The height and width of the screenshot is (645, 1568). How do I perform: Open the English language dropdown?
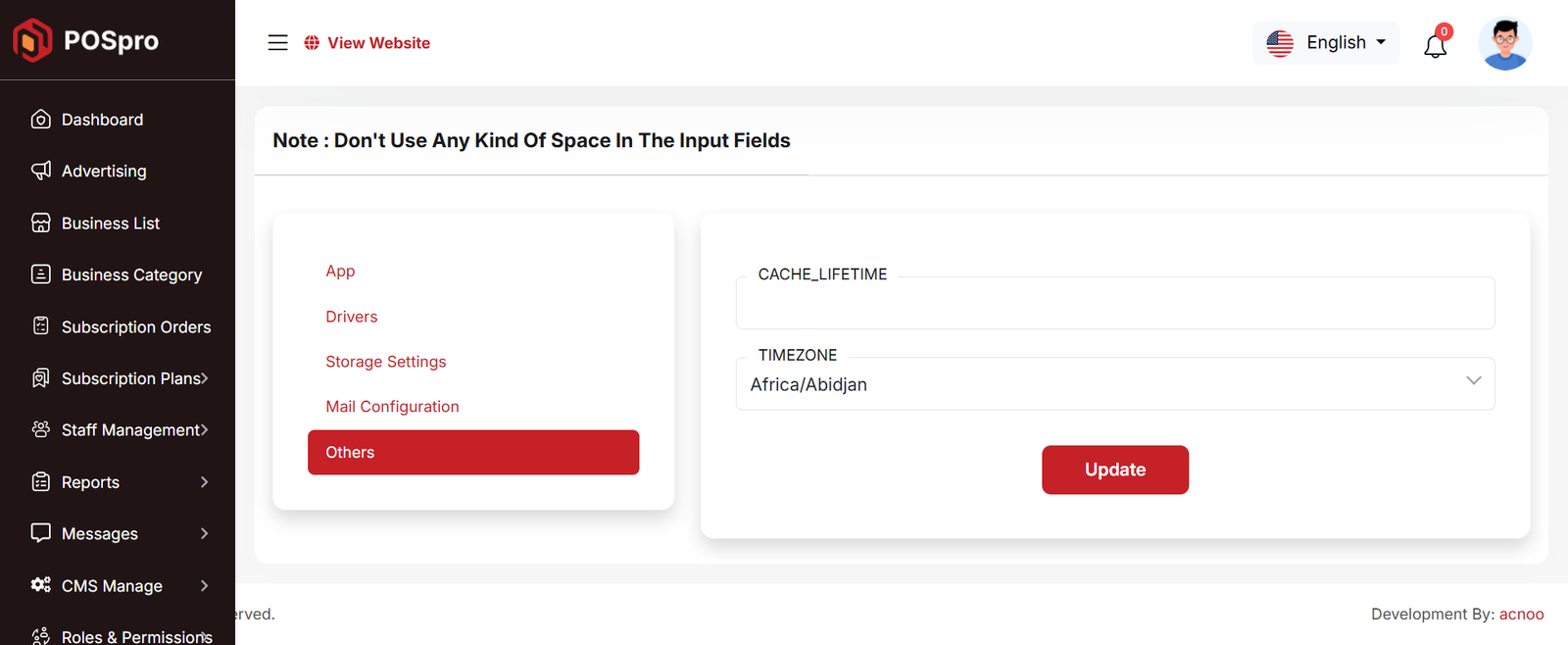[x=1326, y=43]
